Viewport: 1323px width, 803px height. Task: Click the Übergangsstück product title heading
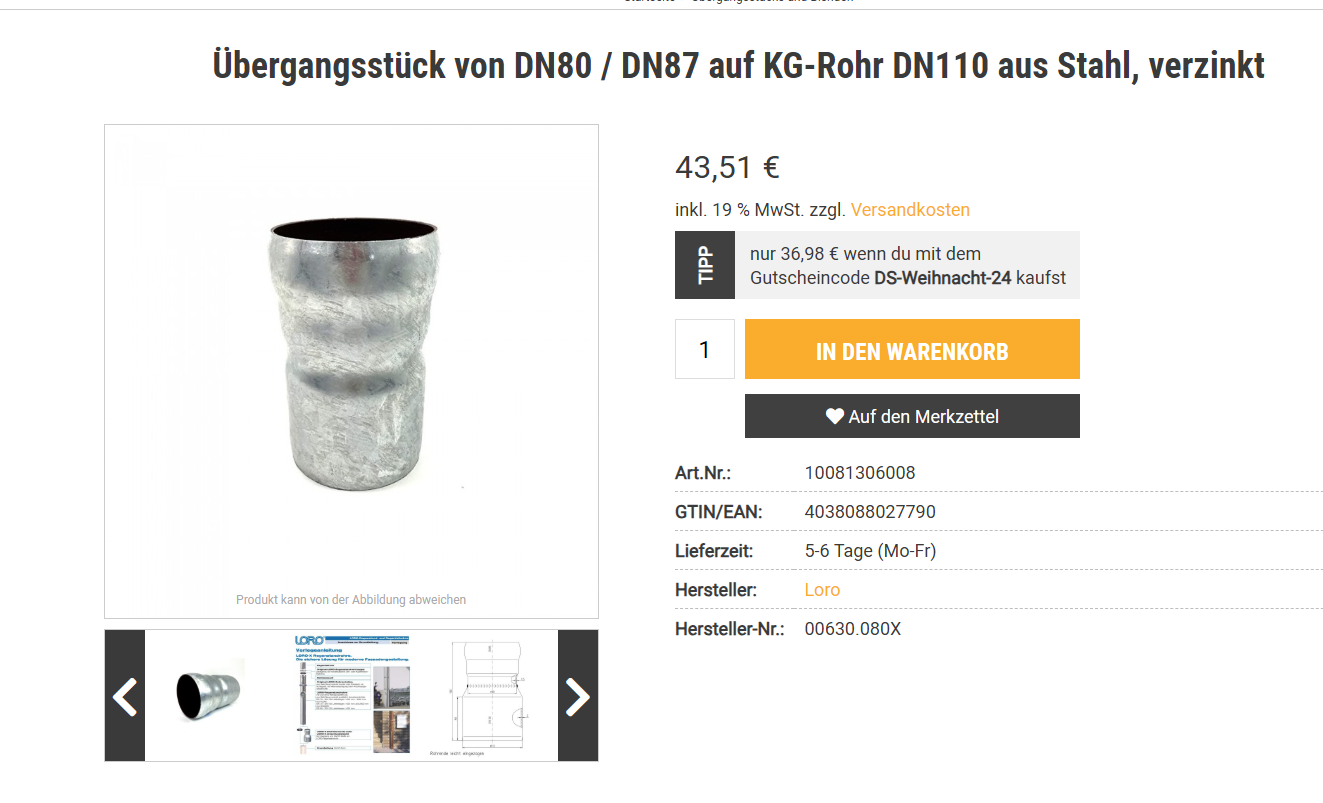click(x=739, y=66)
